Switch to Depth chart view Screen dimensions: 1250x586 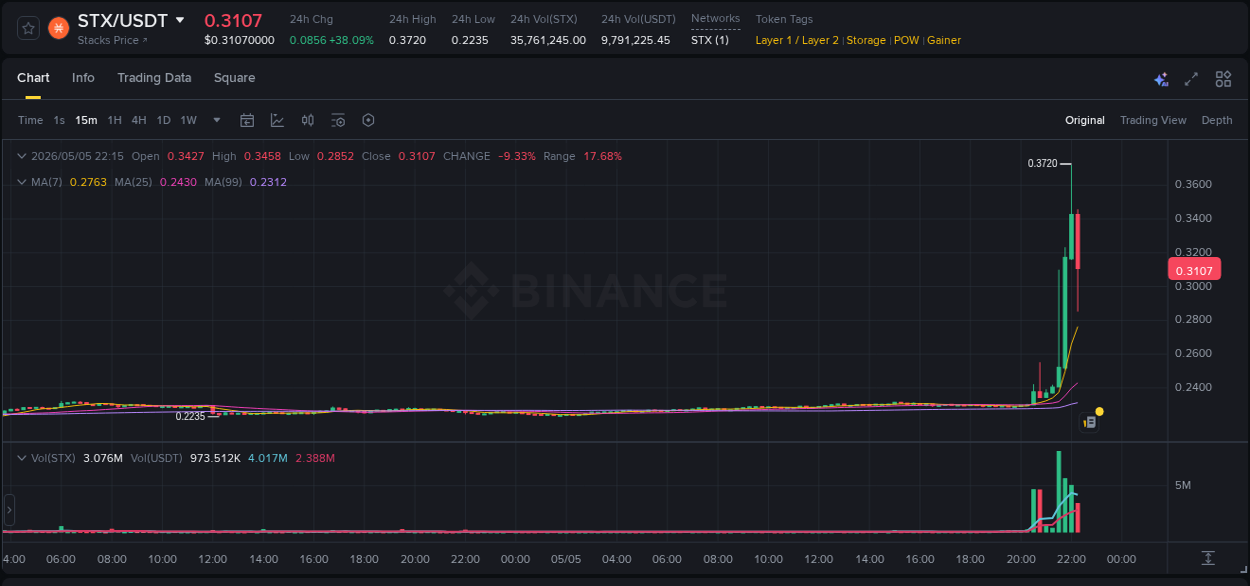[x=1217, y=120]
